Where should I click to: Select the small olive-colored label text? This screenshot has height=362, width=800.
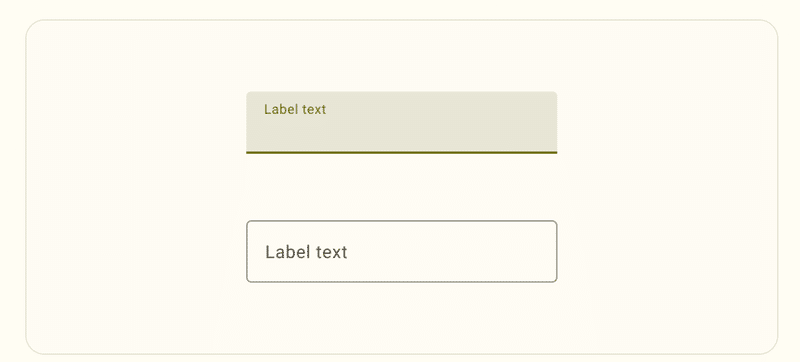pyautogui.click(x=295, y=110)
